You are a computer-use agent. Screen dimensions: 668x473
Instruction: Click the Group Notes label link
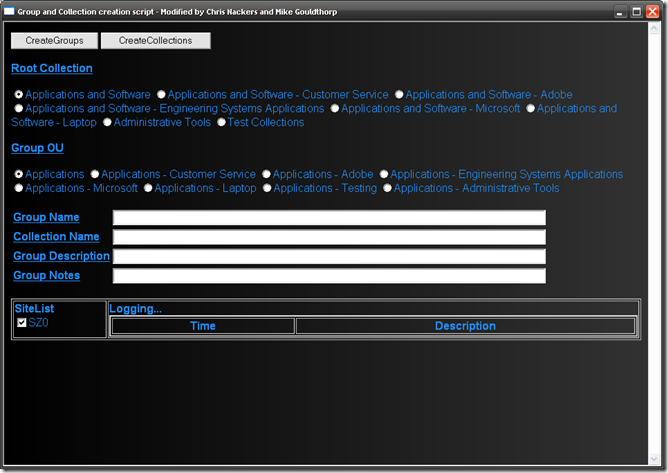coord(46,275)
